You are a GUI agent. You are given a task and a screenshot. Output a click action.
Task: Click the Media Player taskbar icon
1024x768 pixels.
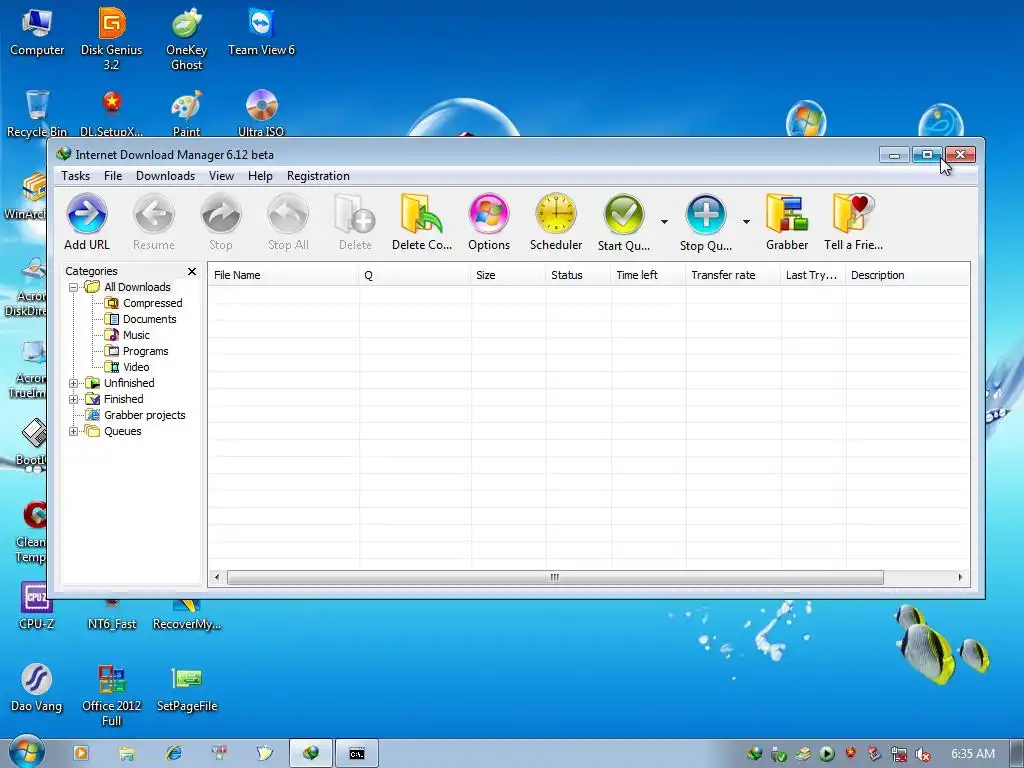[x=80, y=753]
